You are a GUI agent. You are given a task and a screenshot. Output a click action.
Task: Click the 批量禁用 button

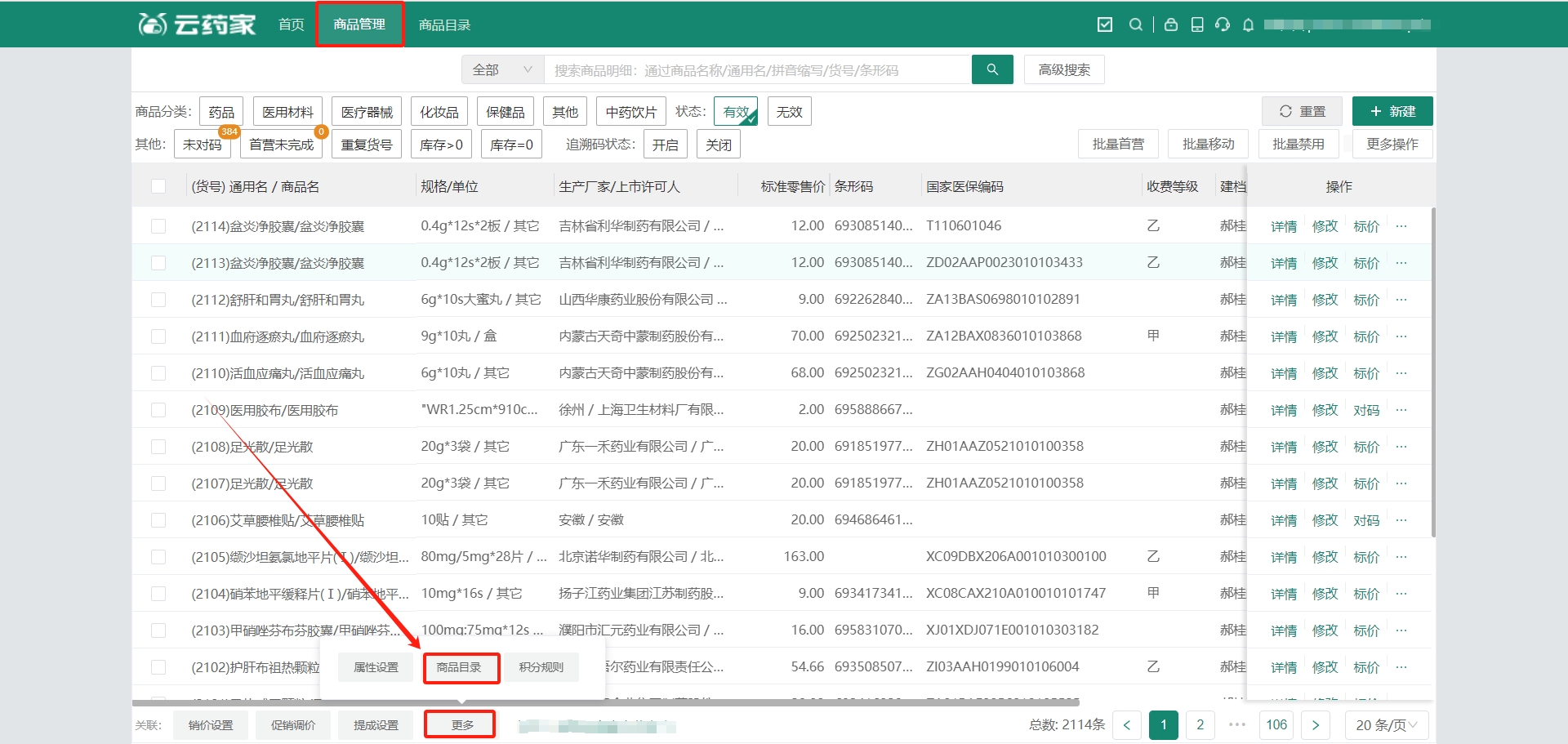(x=1298, y=144)
